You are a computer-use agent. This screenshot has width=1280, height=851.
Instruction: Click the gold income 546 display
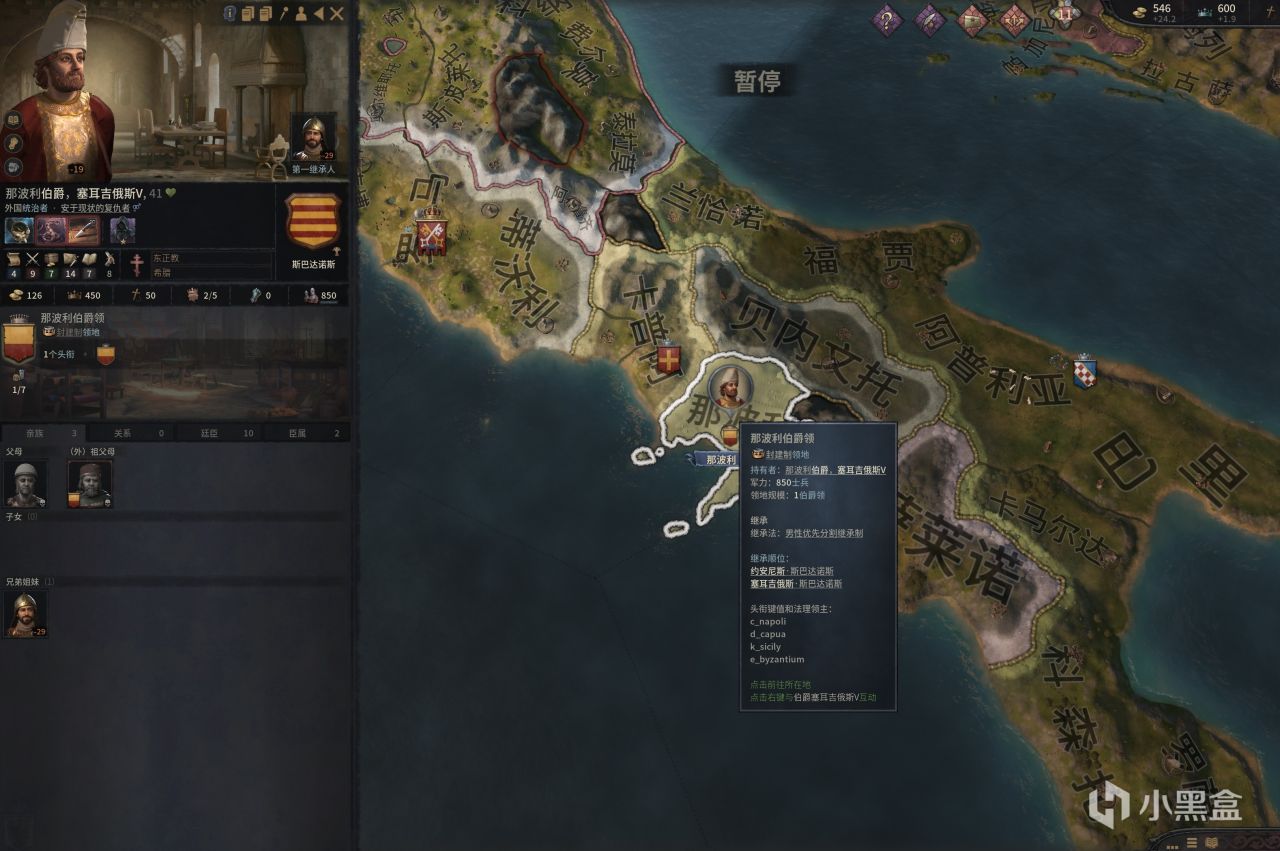tap(1153, 13)
